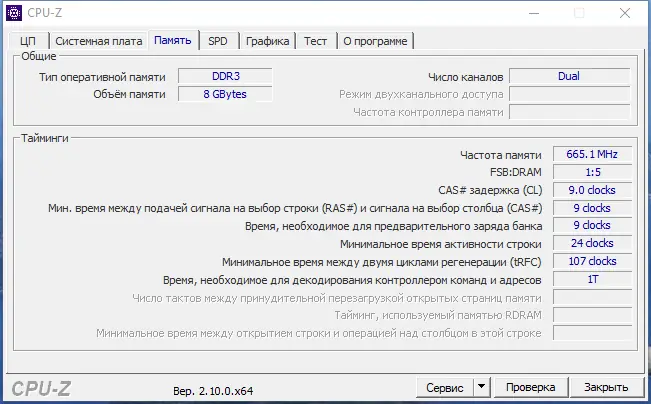Switch to the Системная плата tab
Screen dimensions: 651x404
click(98, 41)
